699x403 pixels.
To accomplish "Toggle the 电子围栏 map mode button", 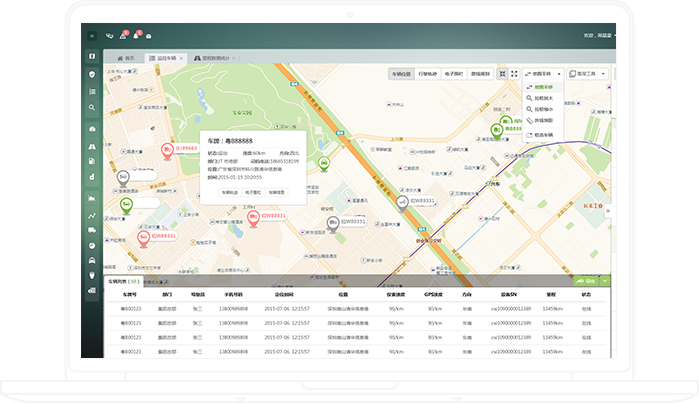I will tap(454, 74).
